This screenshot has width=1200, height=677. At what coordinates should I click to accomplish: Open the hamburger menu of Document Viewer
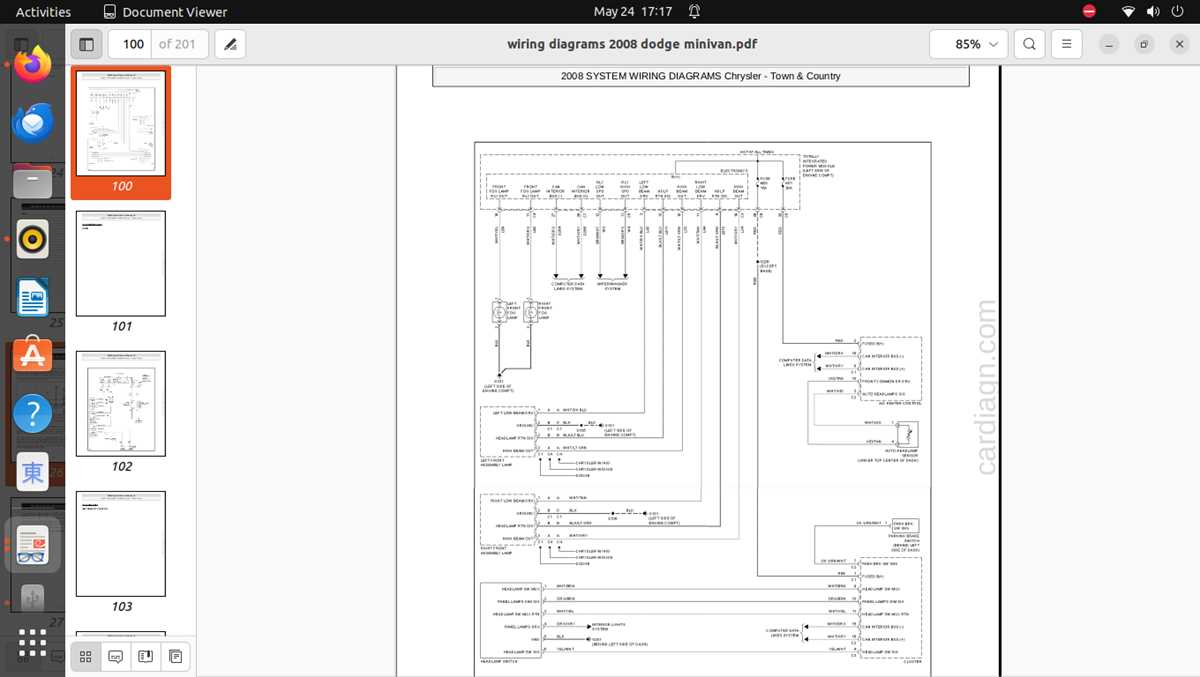pyautogui.click(x=1067, y=44)
